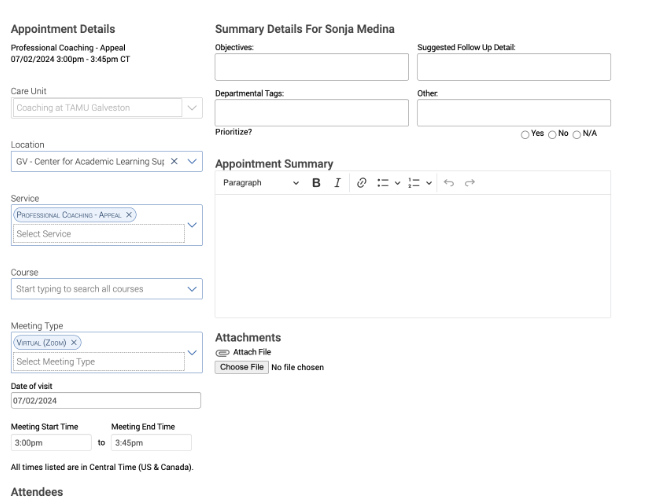Viewport: 656px width, 502px height.
Task: Click the Departmental Tags text box
Action: tap(312, 113)
